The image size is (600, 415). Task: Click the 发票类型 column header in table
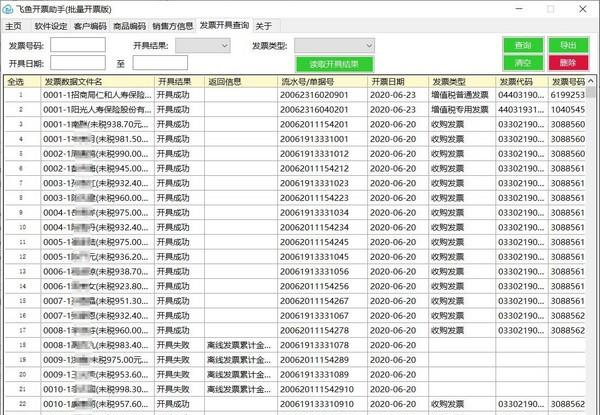[x=462, y=81]
